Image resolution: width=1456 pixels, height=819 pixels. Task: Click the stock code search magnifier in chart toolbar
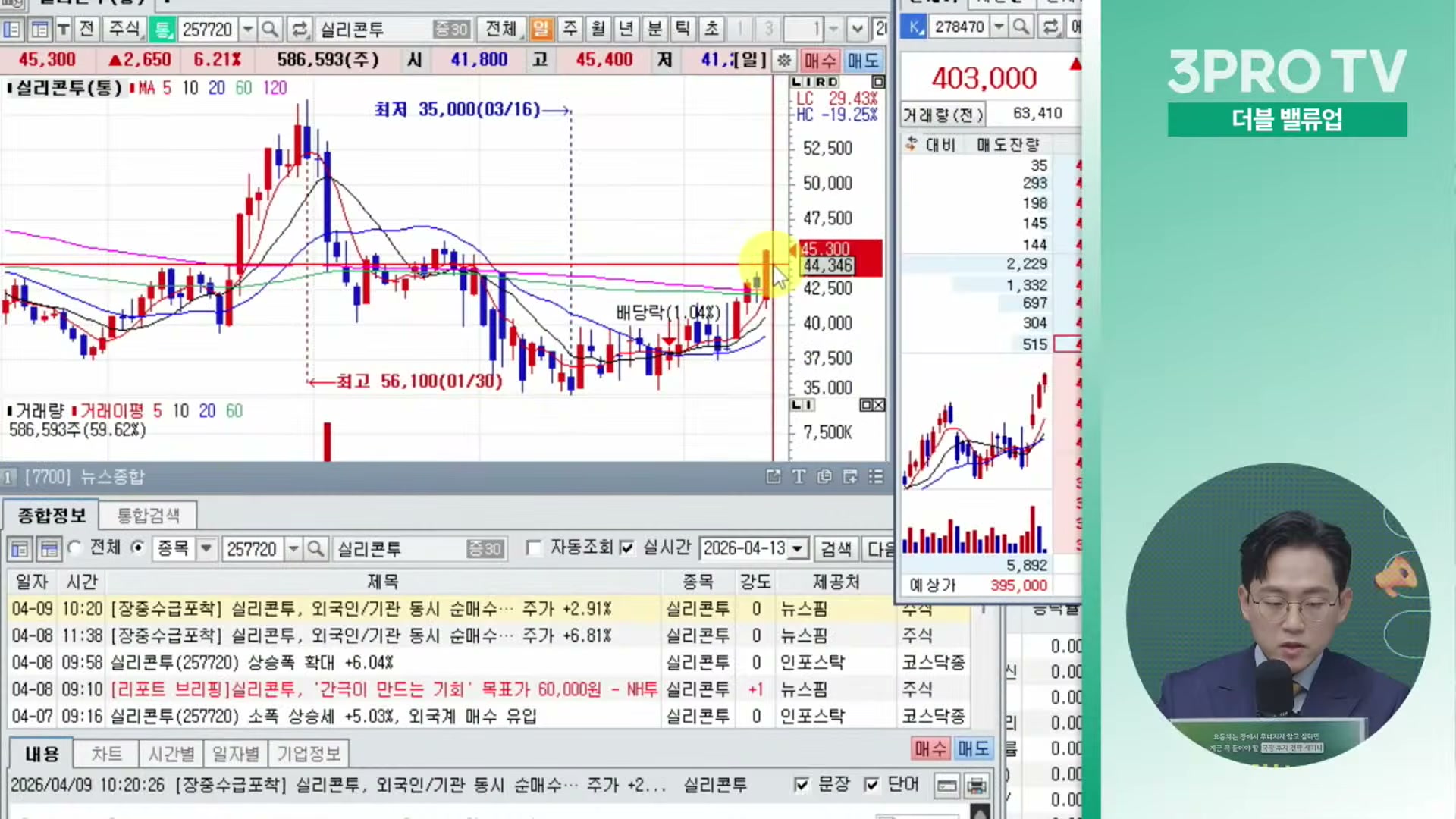[269, 30]
